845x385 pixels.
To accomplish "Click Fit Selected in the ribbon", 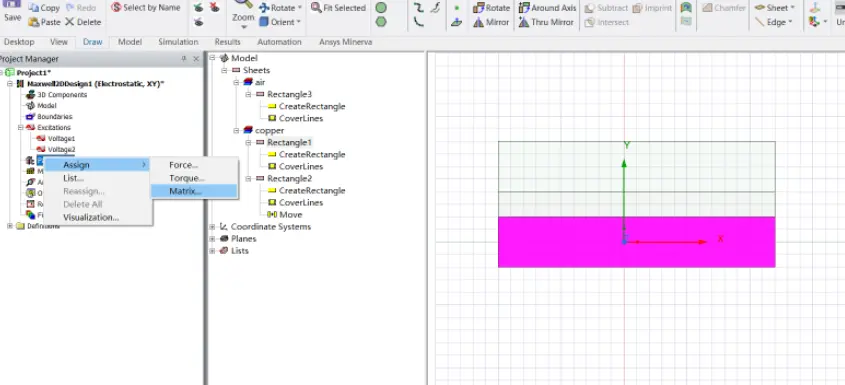I will point(338,8).
